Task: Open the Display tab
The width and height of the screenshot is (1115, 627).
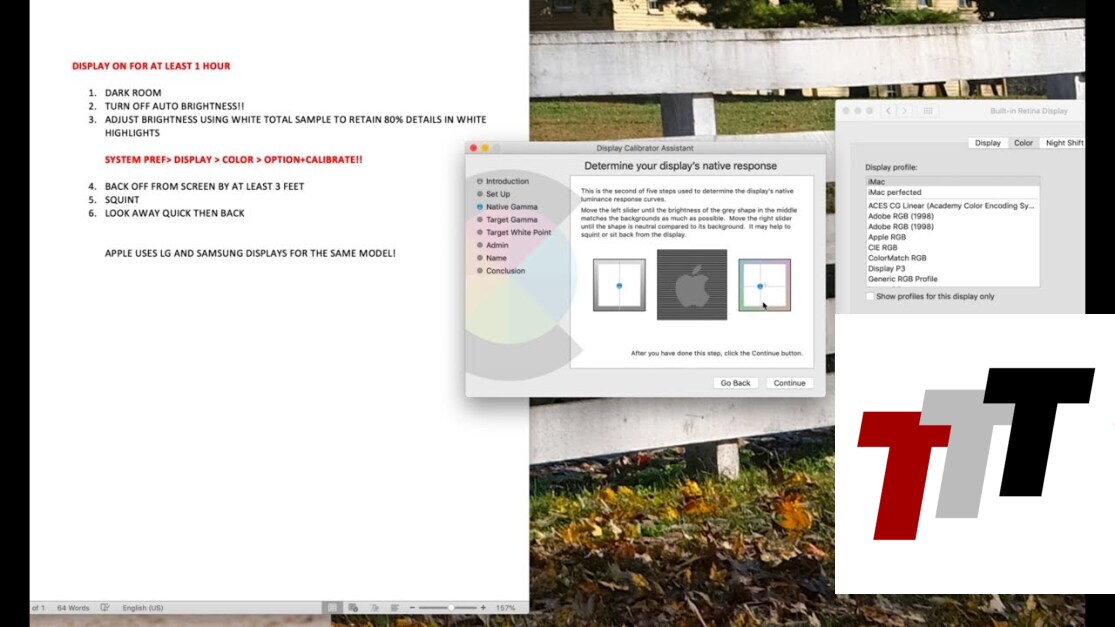Action: click(x=987, y=143)
